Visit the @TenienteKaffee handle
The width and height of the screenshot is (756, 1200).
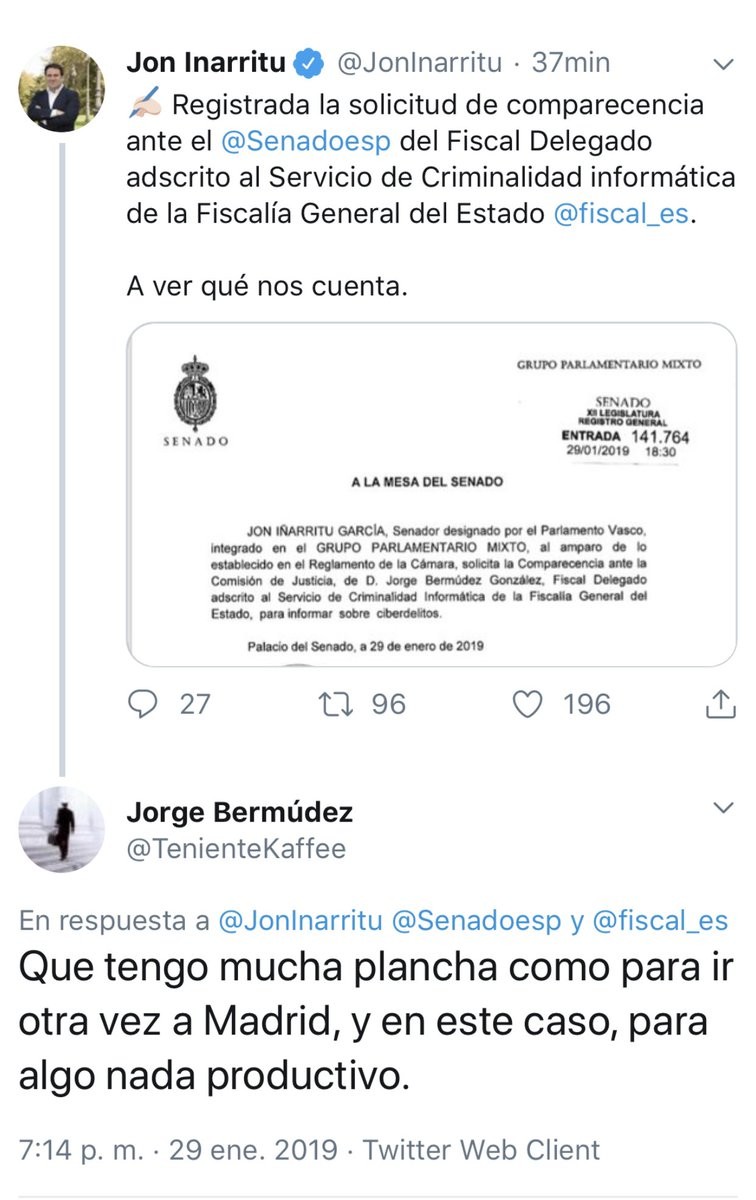tap(236, 849)
